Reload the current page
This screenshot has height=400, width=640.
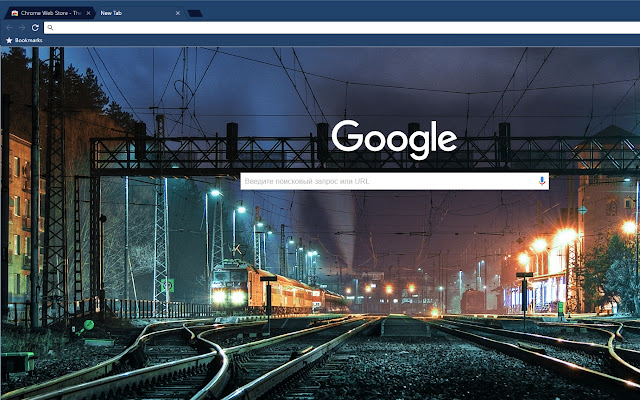click(35, 27)
